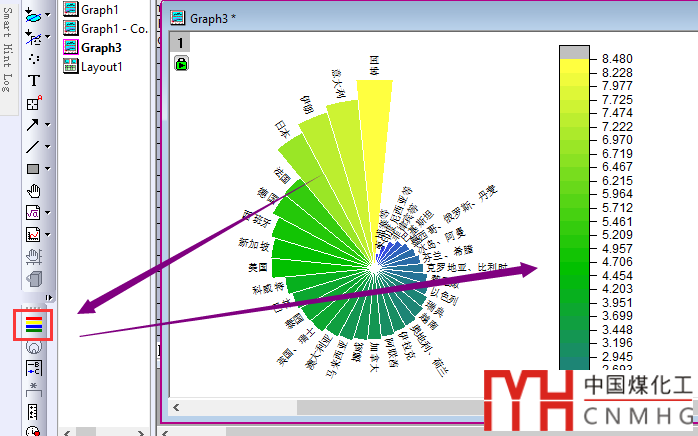Add Color Scale using striped icon

click(x=34, y=324)
